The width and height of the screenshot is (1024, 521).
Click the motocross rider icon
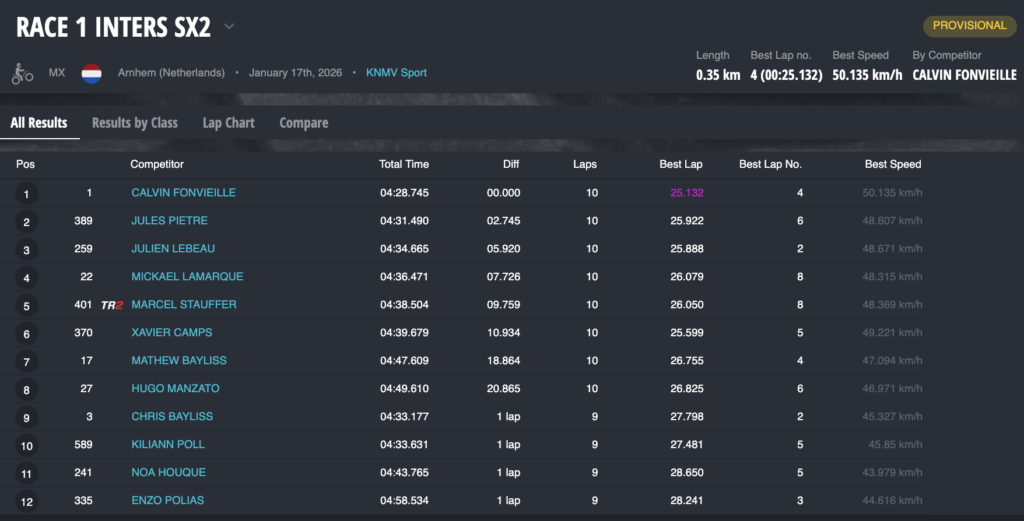click(x=22, y=74)
